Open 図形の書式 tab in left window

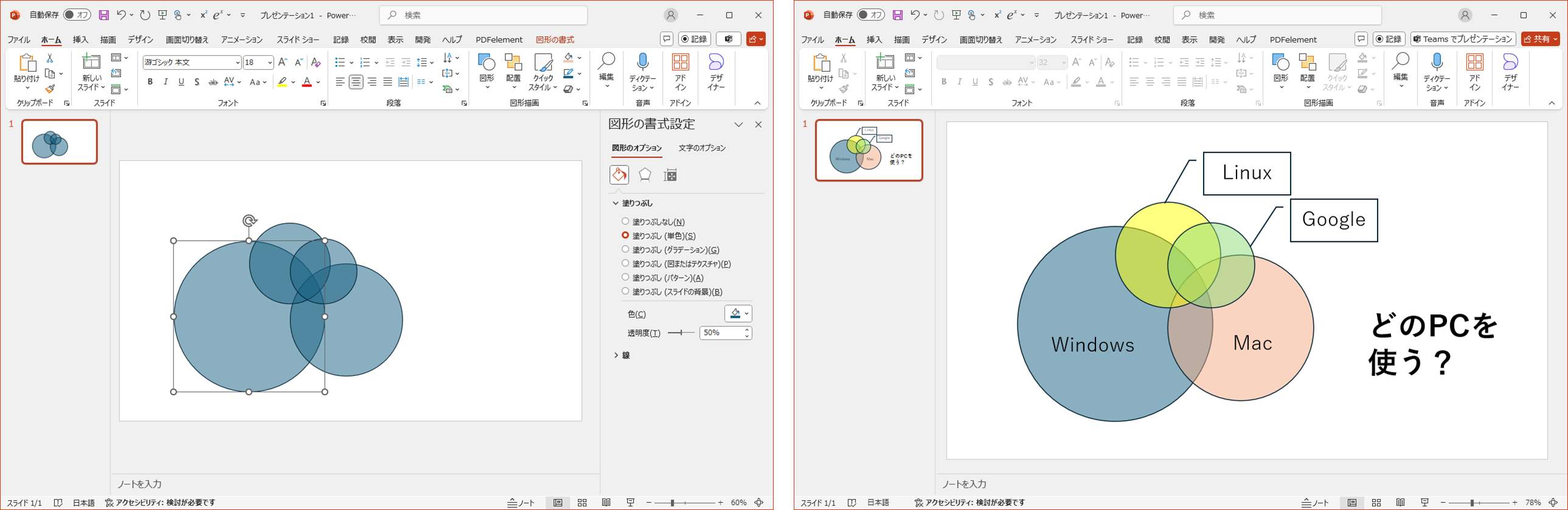[x=555, y=40]
